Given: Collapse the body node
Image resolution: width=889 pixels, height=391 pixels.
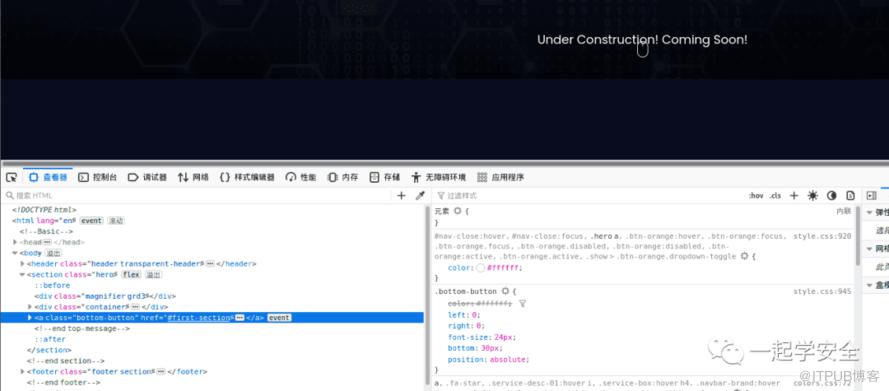Looking at the screenshot, I should [15, 253].
